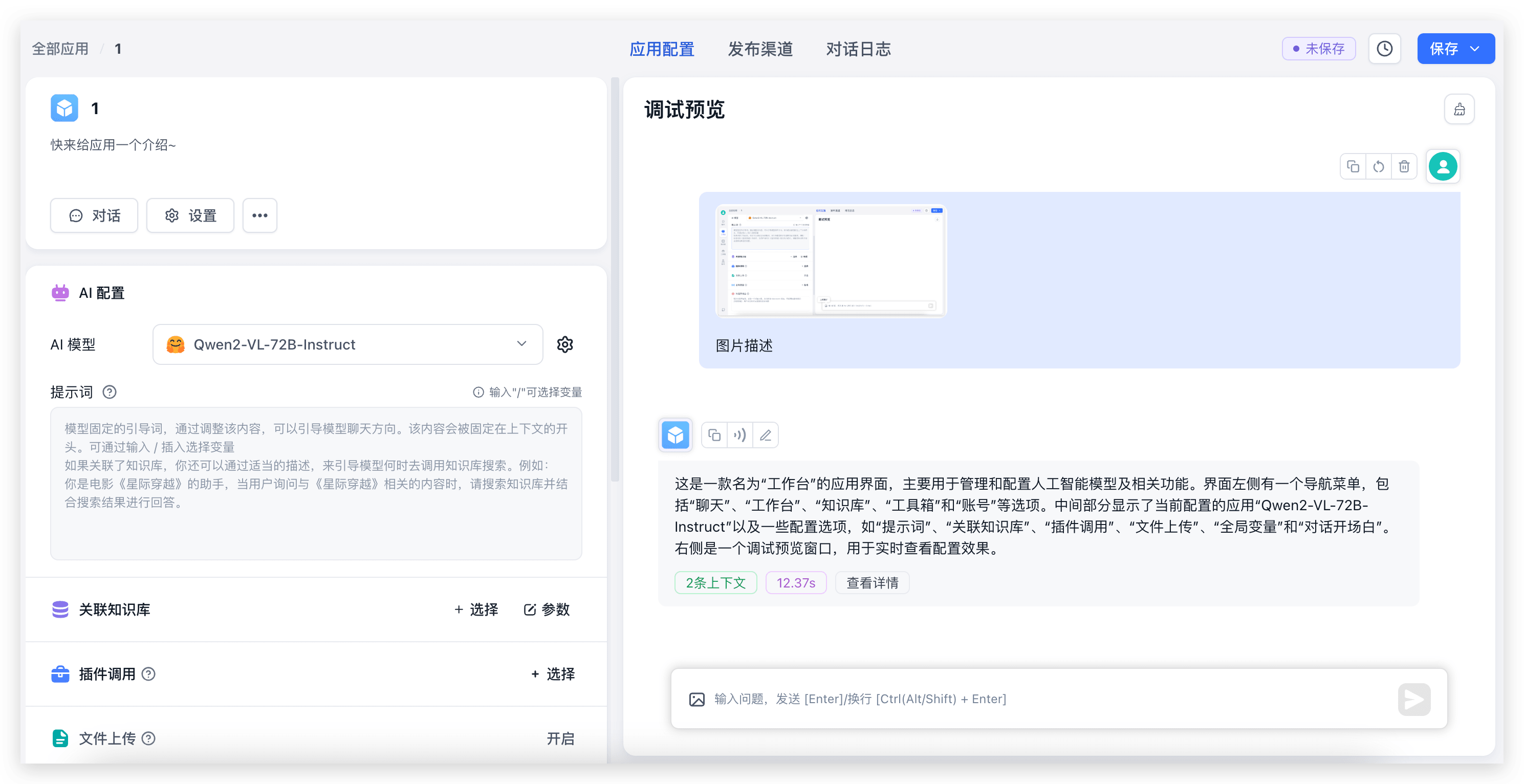Attach an image using the image icon
The width and height of the screenshot is (1524, 784).
click(x=697, y=699)
